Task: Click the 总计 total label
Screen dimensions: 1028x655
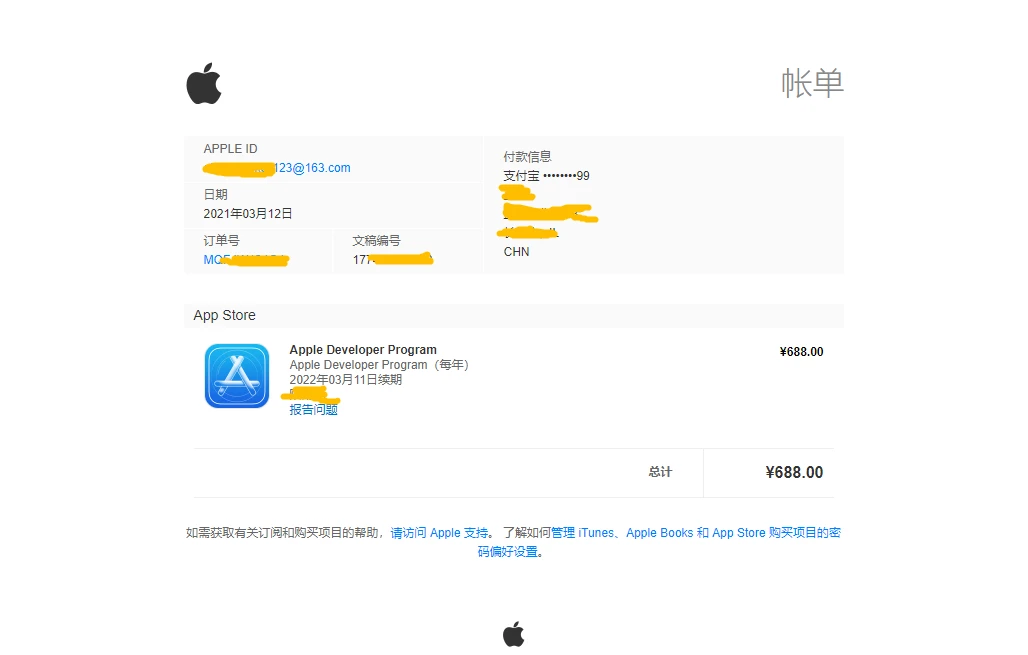Action: coord(660,472)
